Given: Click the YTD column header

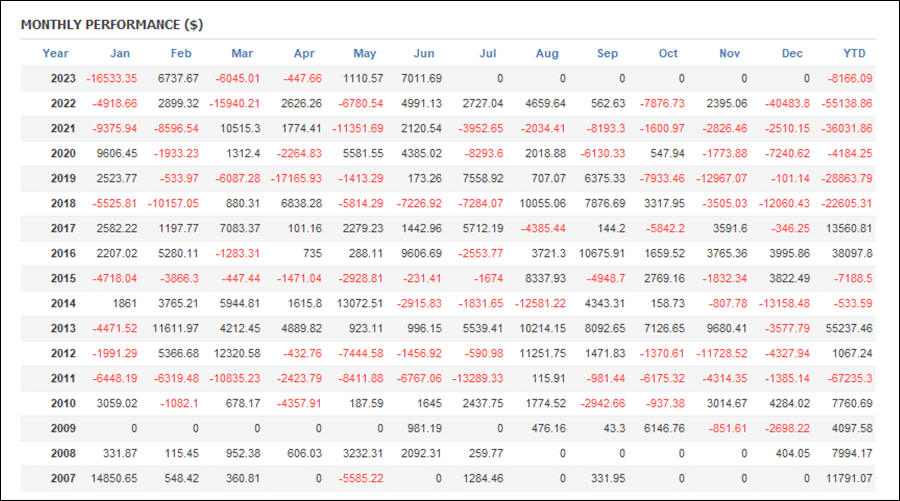Looking at the screenshot, I should point(854,53).
